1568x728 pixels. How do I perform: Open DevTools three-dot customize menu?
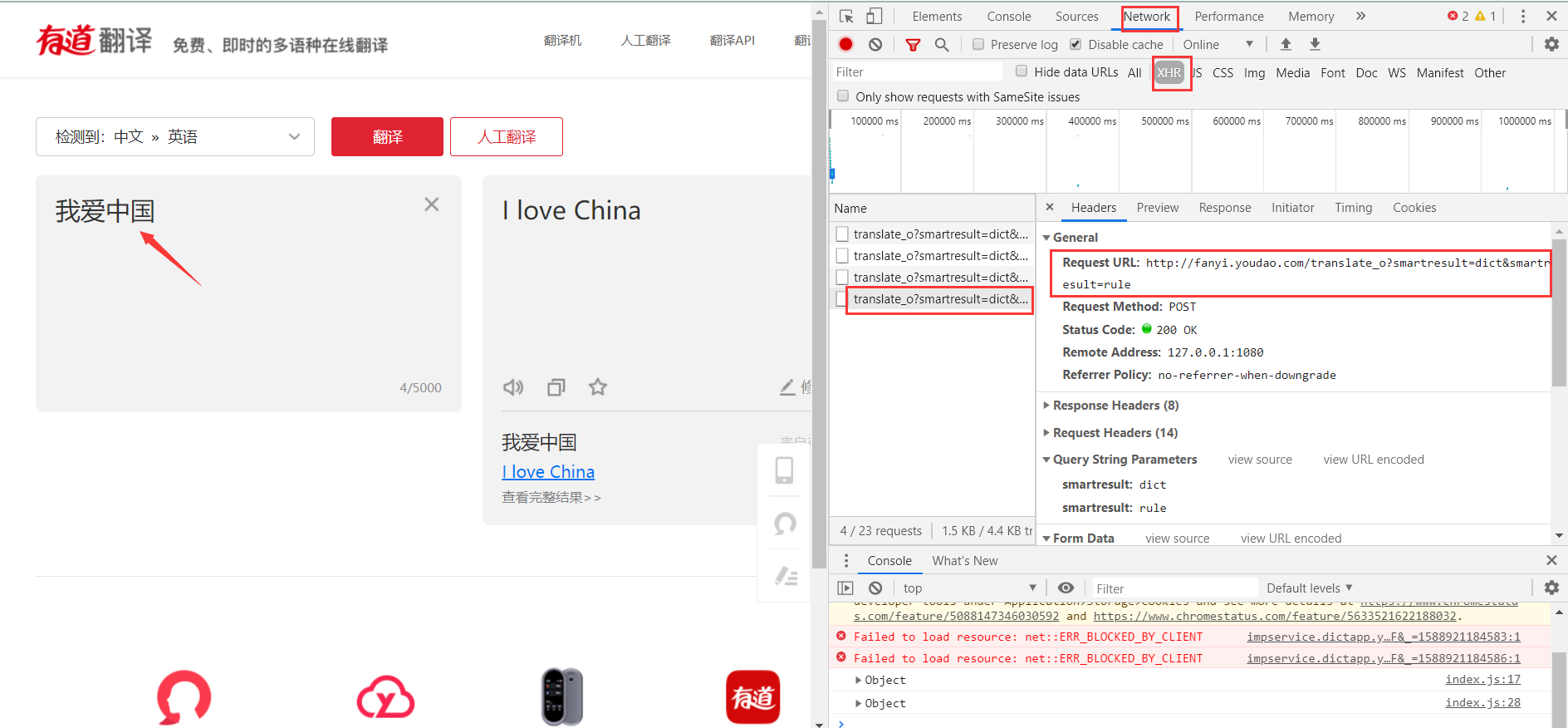(1522, 16)
